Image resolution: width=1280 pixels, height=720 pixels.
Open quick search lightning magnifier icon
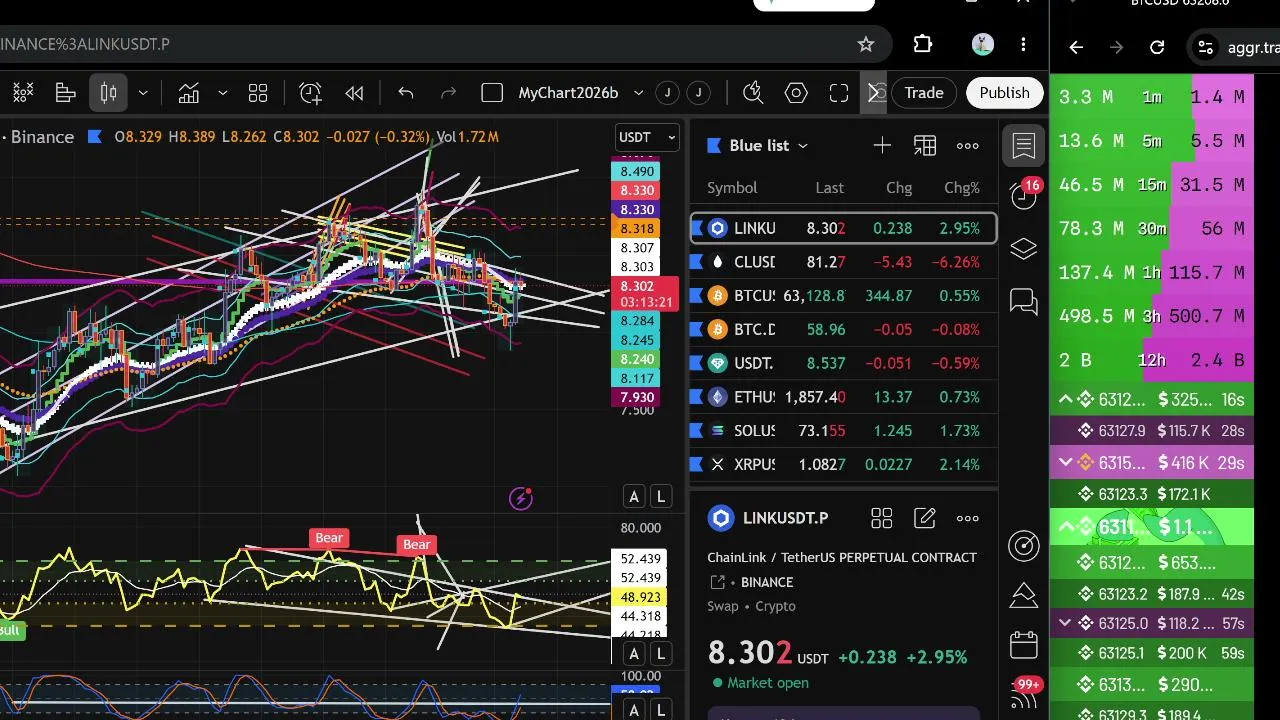click(753, 93)
